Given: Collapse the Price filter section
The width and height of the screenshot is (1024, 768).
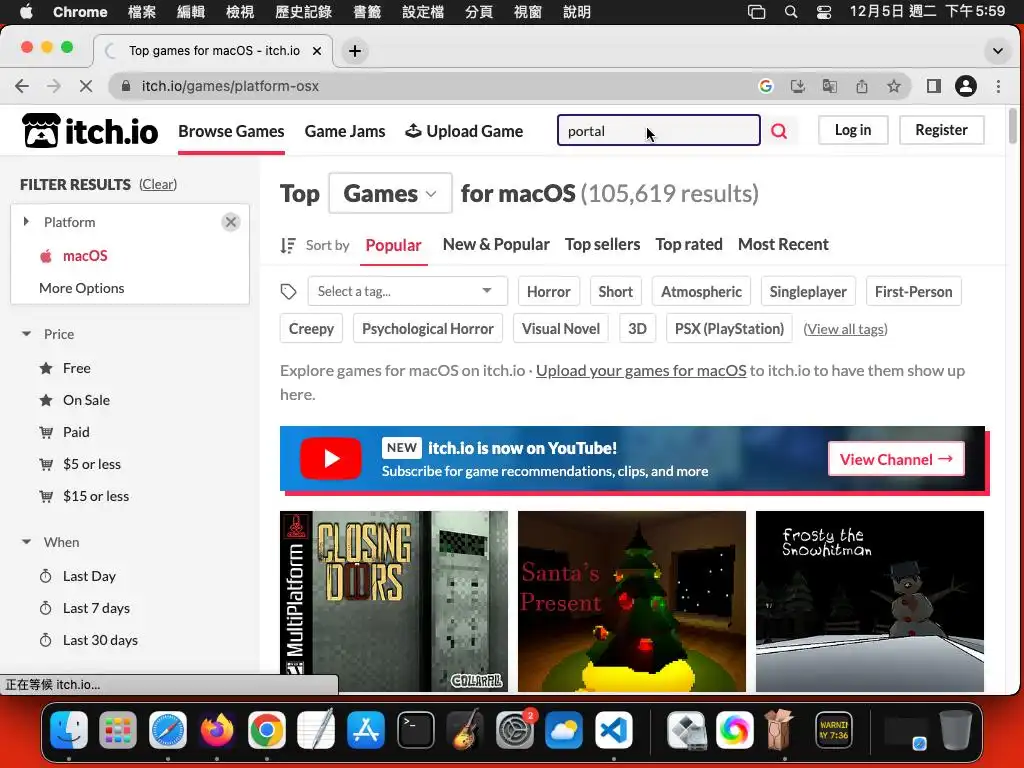Looking at the screenshot, I should point(26,334).
